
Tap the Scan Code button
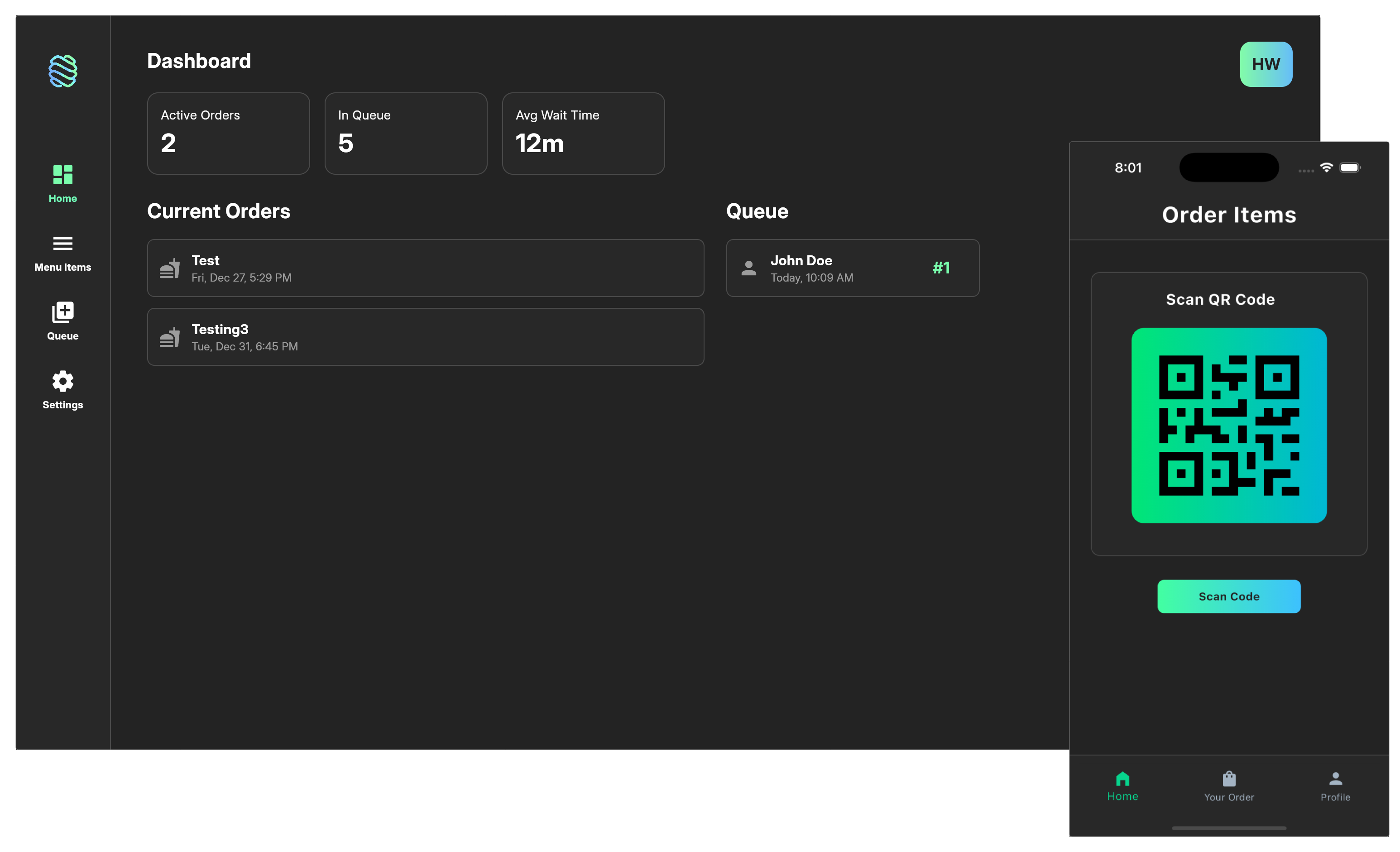1229,596
